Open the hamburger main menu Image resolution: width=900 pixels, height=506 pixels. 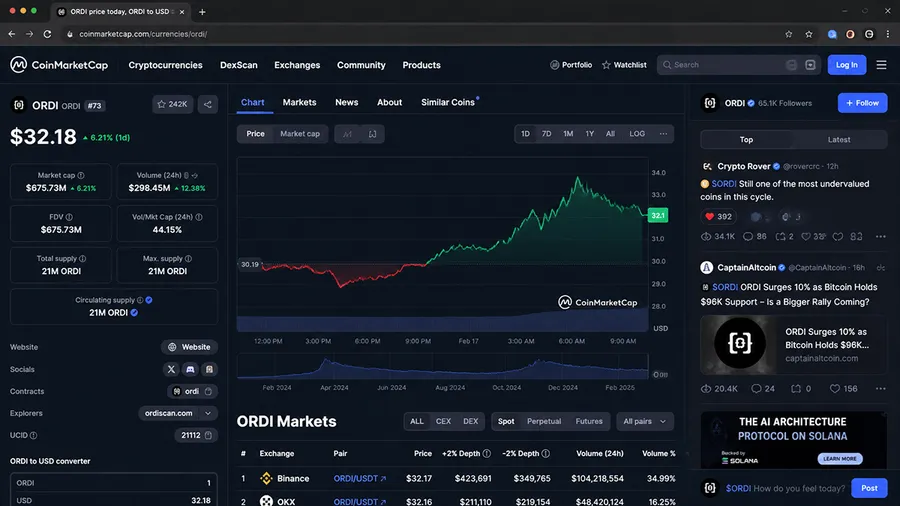pos(882,65)
